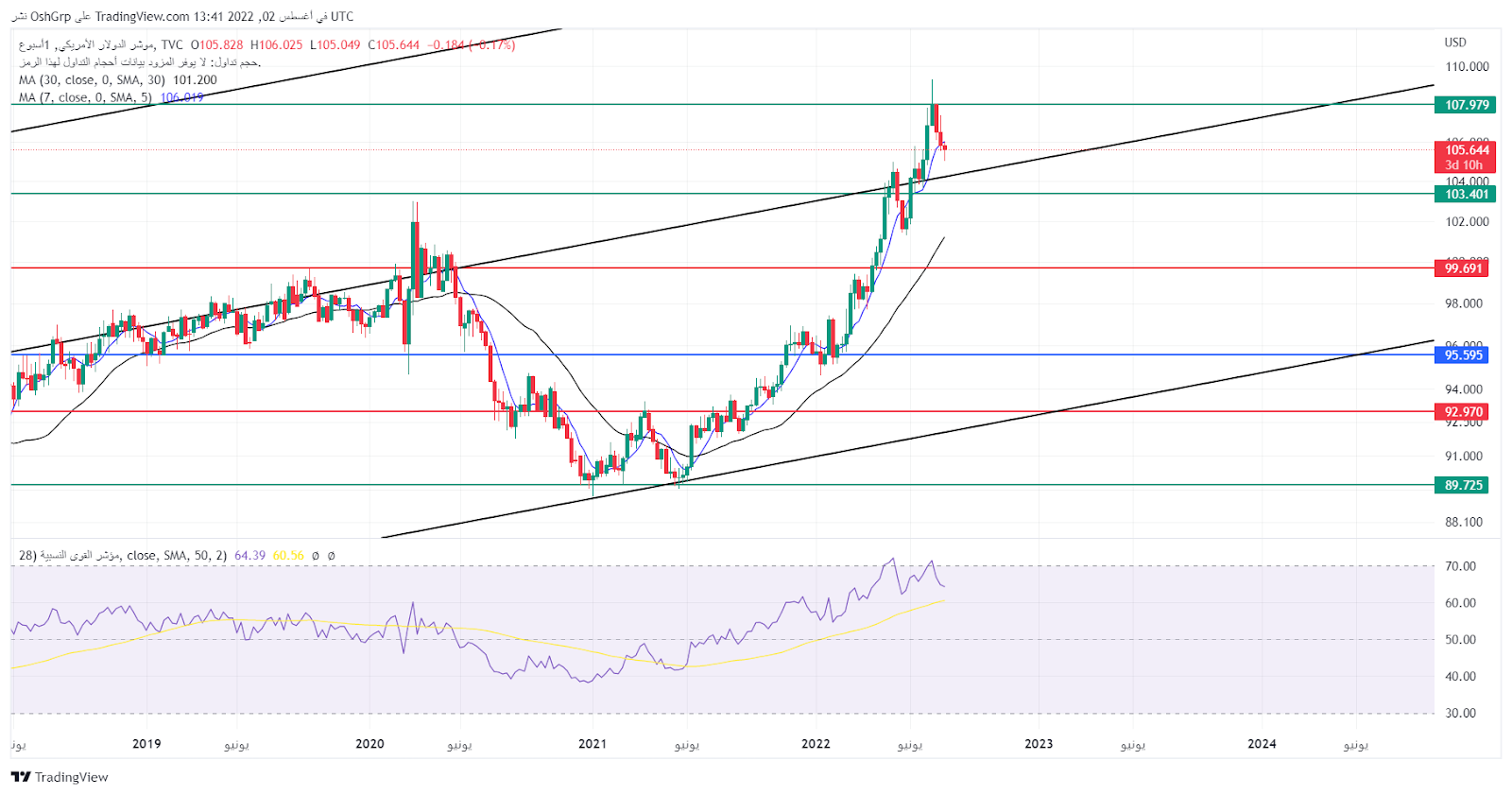The height and width of the screenshot is (795, 1512).
Task: Click the 98.000 price axis value
Action: tap(1464, 303)
